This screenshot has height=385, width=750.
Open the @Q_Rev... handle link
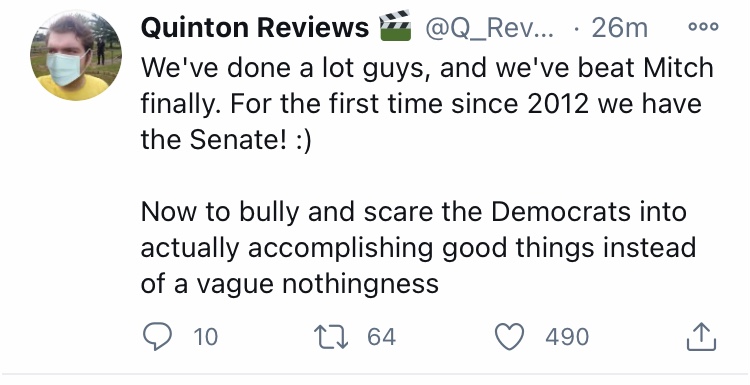(489, 29)
